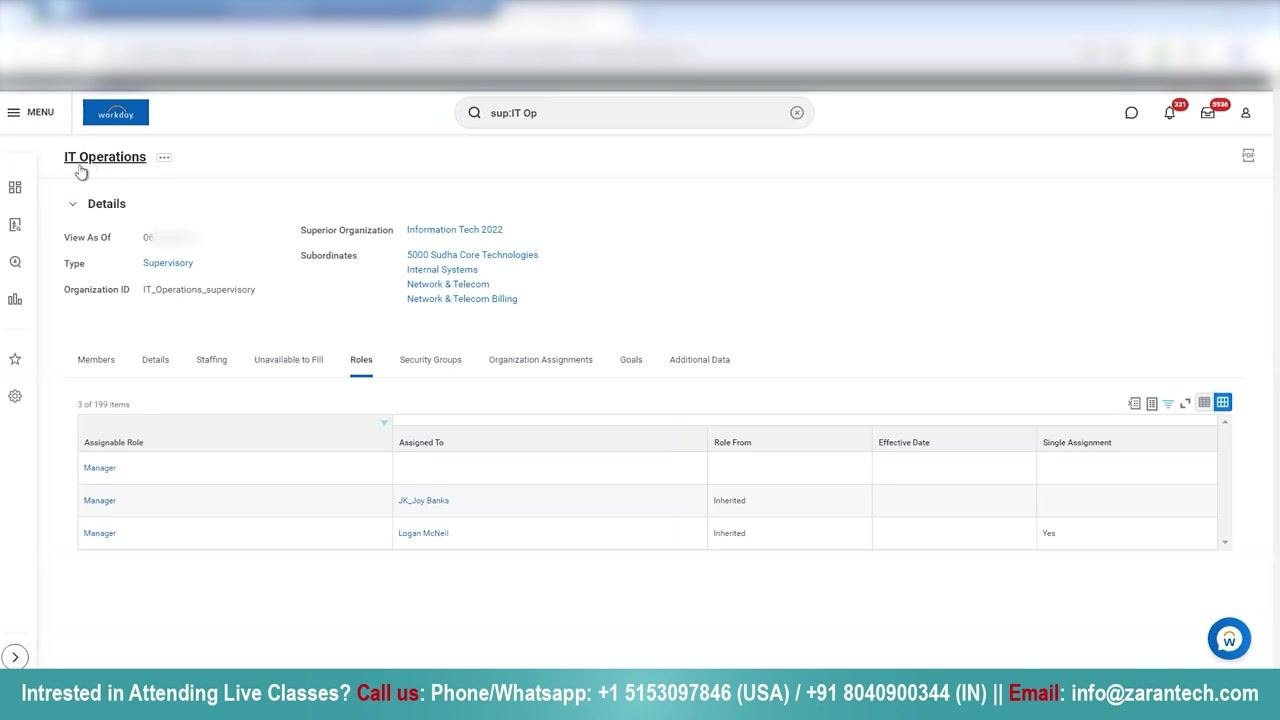Open the Workday assistant floating button
Screen dimensions: 1280x720
point(1229,639)
